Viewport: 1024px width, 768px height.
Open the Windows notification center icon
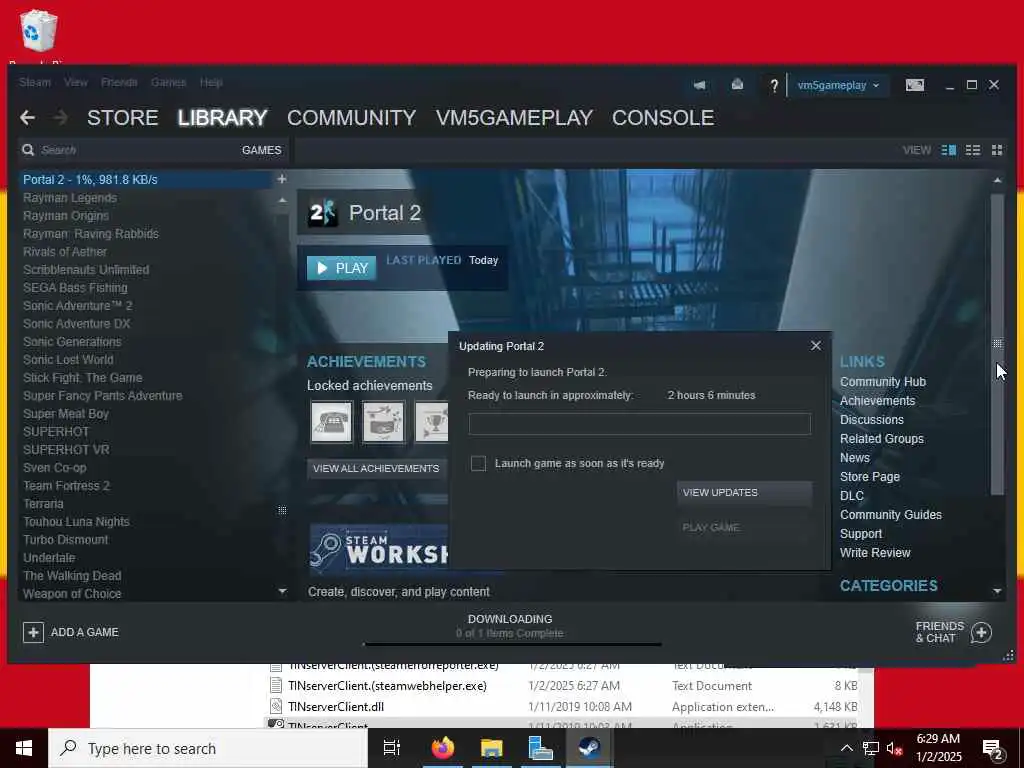(993, 749)
